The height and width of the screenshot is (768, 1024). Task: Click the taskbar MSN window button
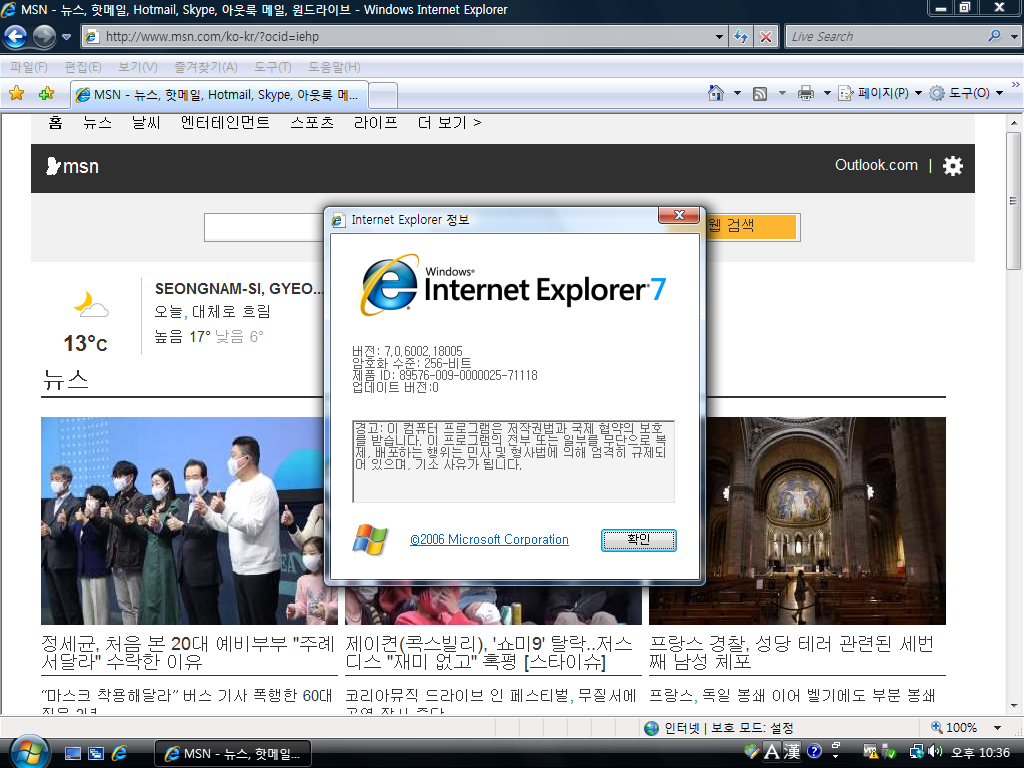(x=232, y=754)
